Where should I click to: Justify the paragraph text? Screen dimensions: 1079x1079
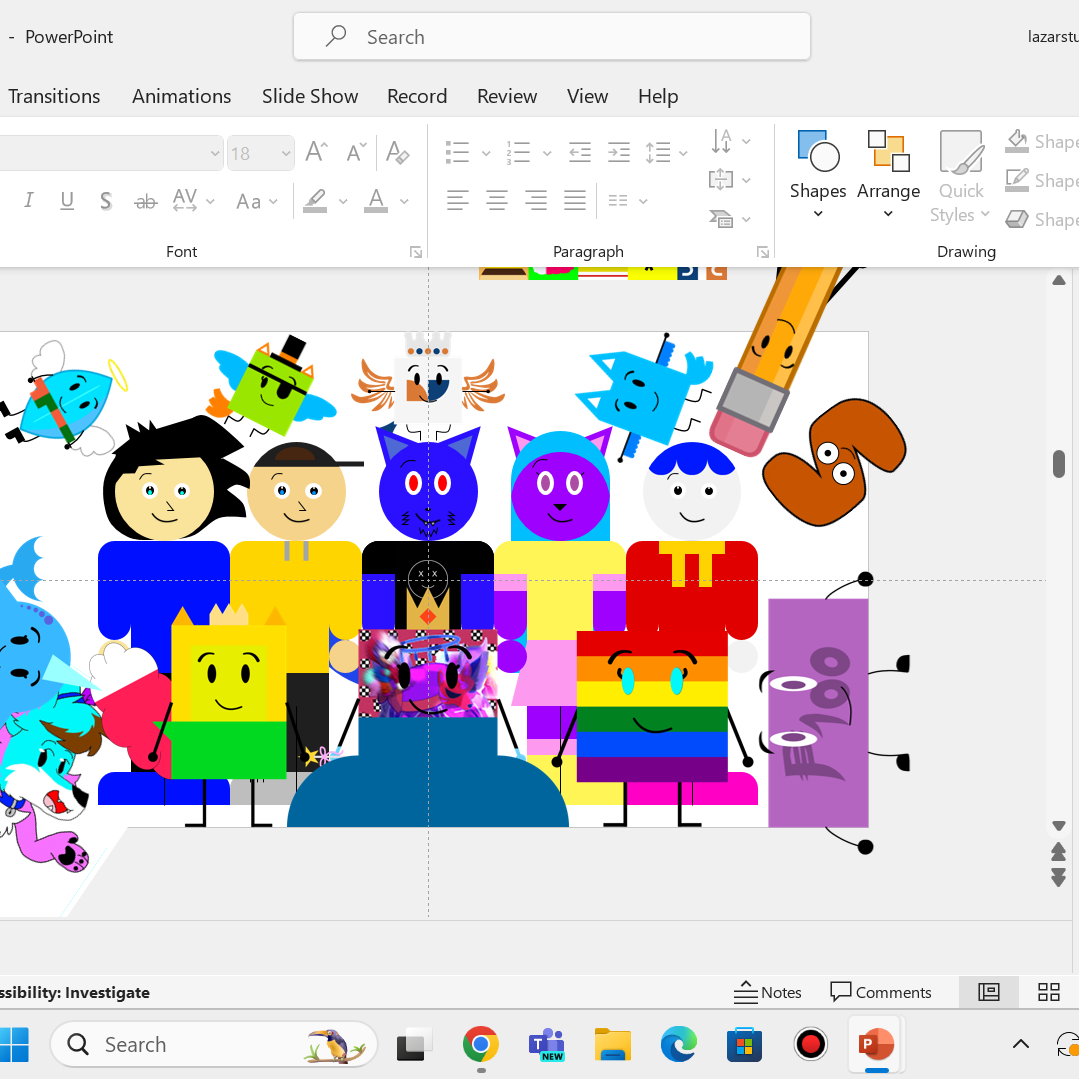[x=574, y=201]
